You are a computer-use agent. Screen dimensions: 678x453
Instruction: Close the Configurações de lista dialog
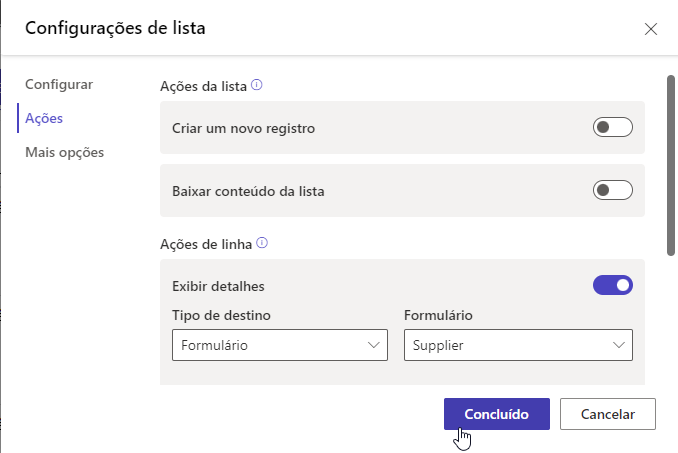click(651, 28)
